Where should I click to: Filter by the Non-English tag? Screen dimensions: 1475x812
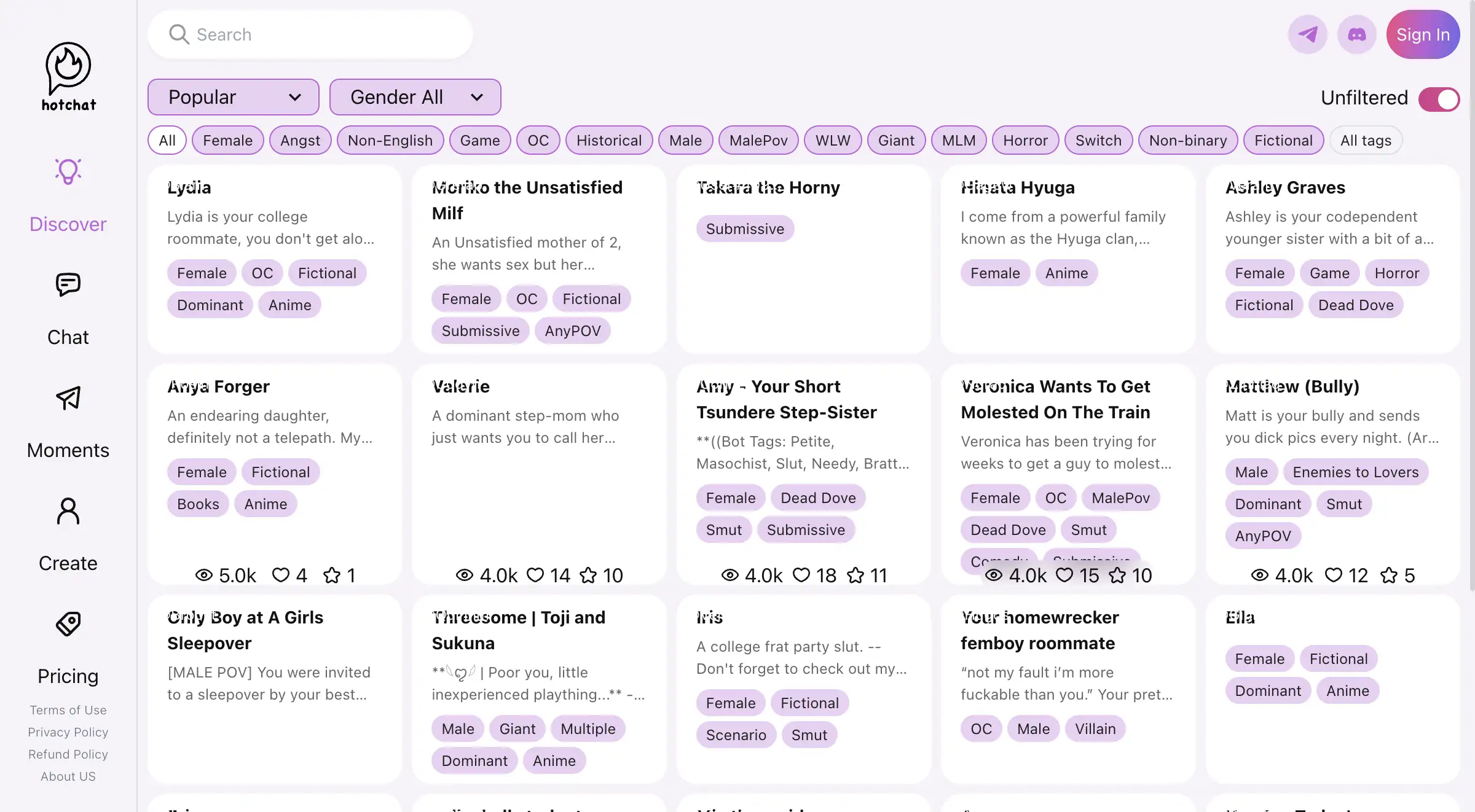coord(390,140)
